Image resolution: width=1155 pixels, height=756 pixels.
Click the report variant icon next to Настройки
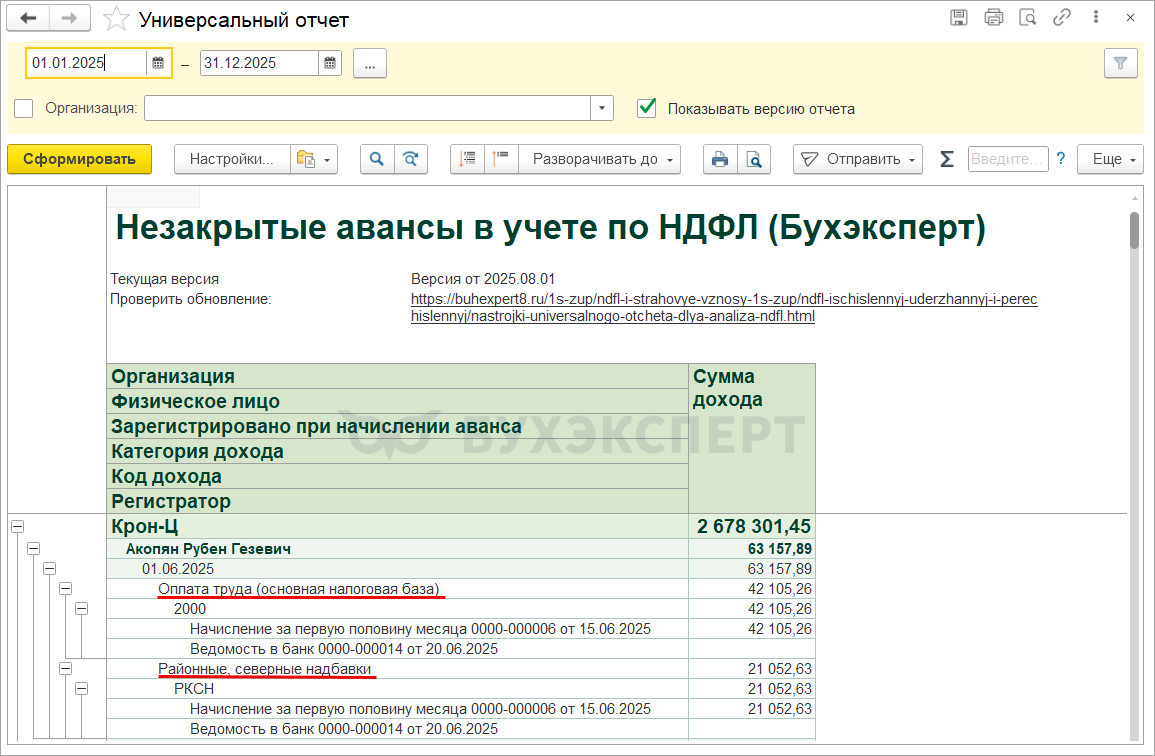(x=306, y=159)
